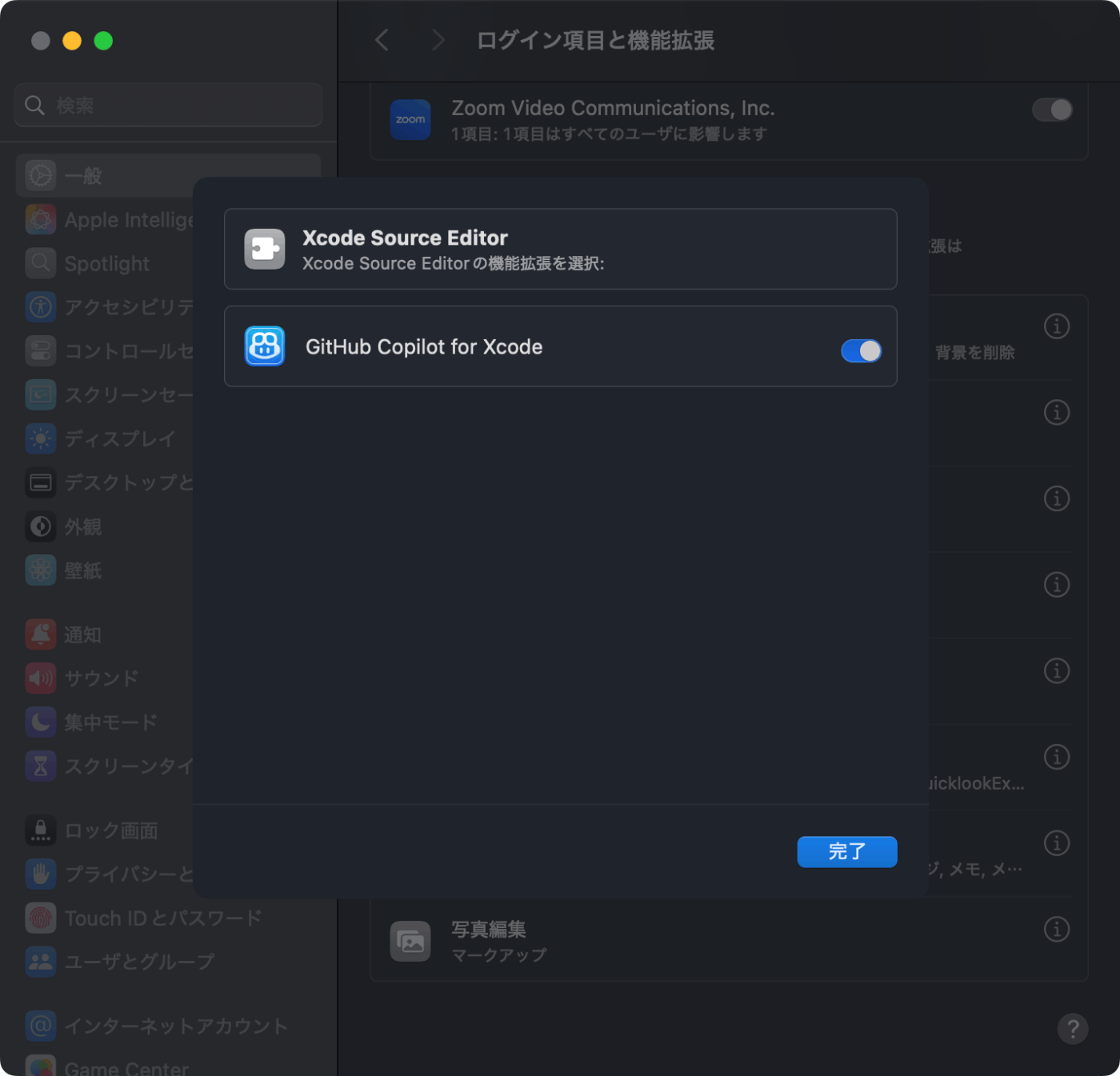Click the ユーザとグループ icon
This screenshot has width=1120, height=1076.
click(x=41, y=962)
